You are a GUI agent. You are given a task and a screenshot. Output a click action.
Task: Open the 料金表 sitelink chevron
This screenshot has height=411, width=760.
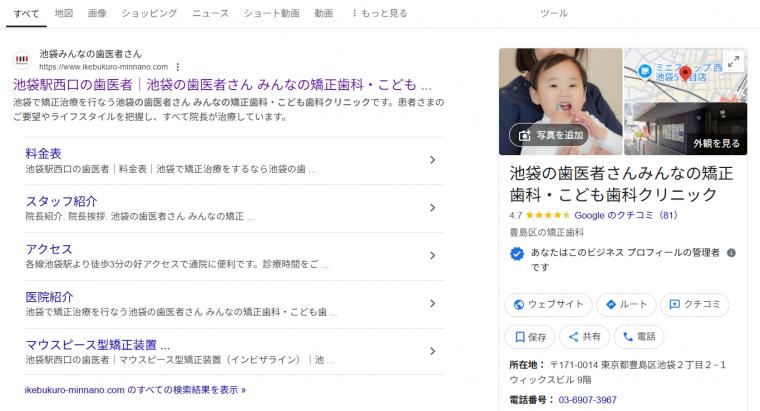coord(432,160)
